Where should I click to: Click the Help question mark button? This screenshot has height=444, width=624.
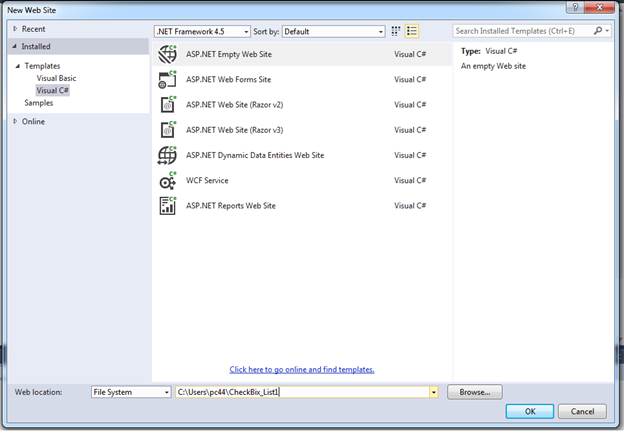pos(575,7)
